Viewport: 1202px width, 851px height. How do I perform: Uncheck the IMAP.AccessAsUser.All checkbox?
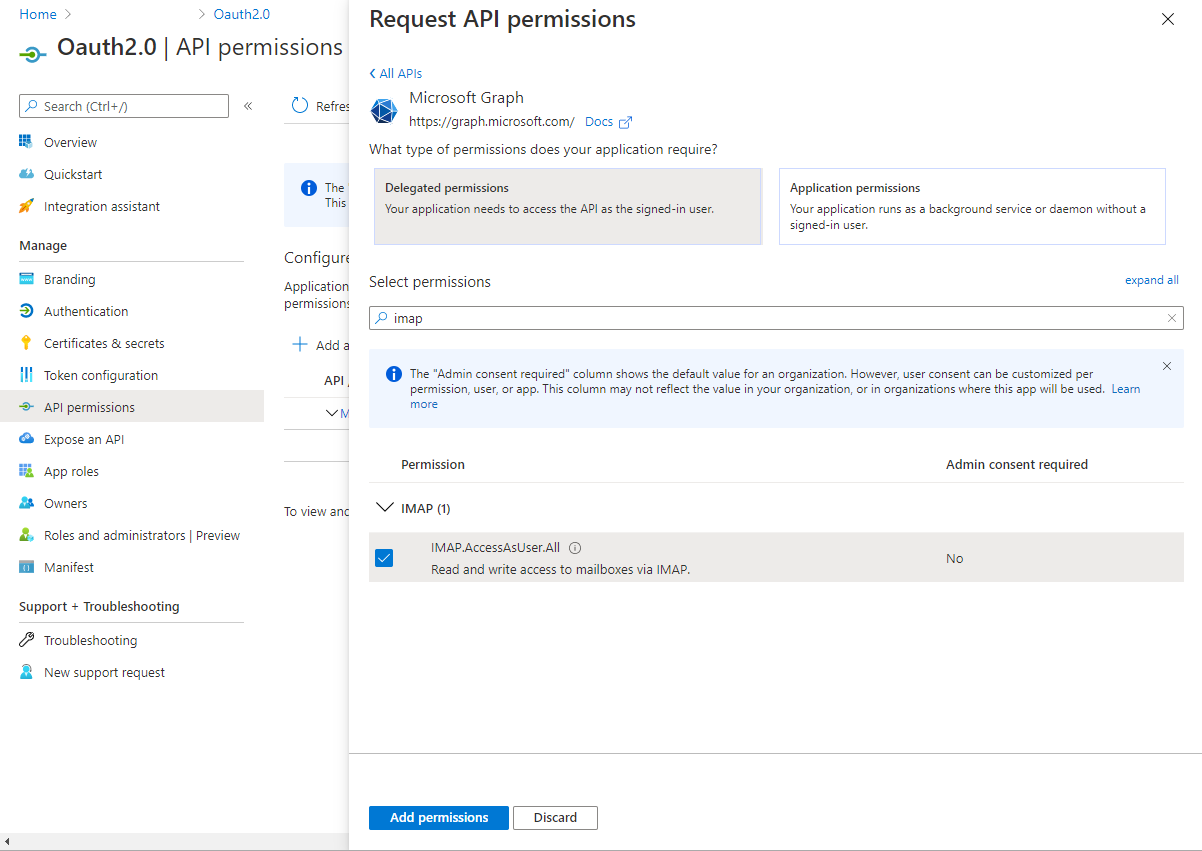pyautogui.click(x=384, y=558)
